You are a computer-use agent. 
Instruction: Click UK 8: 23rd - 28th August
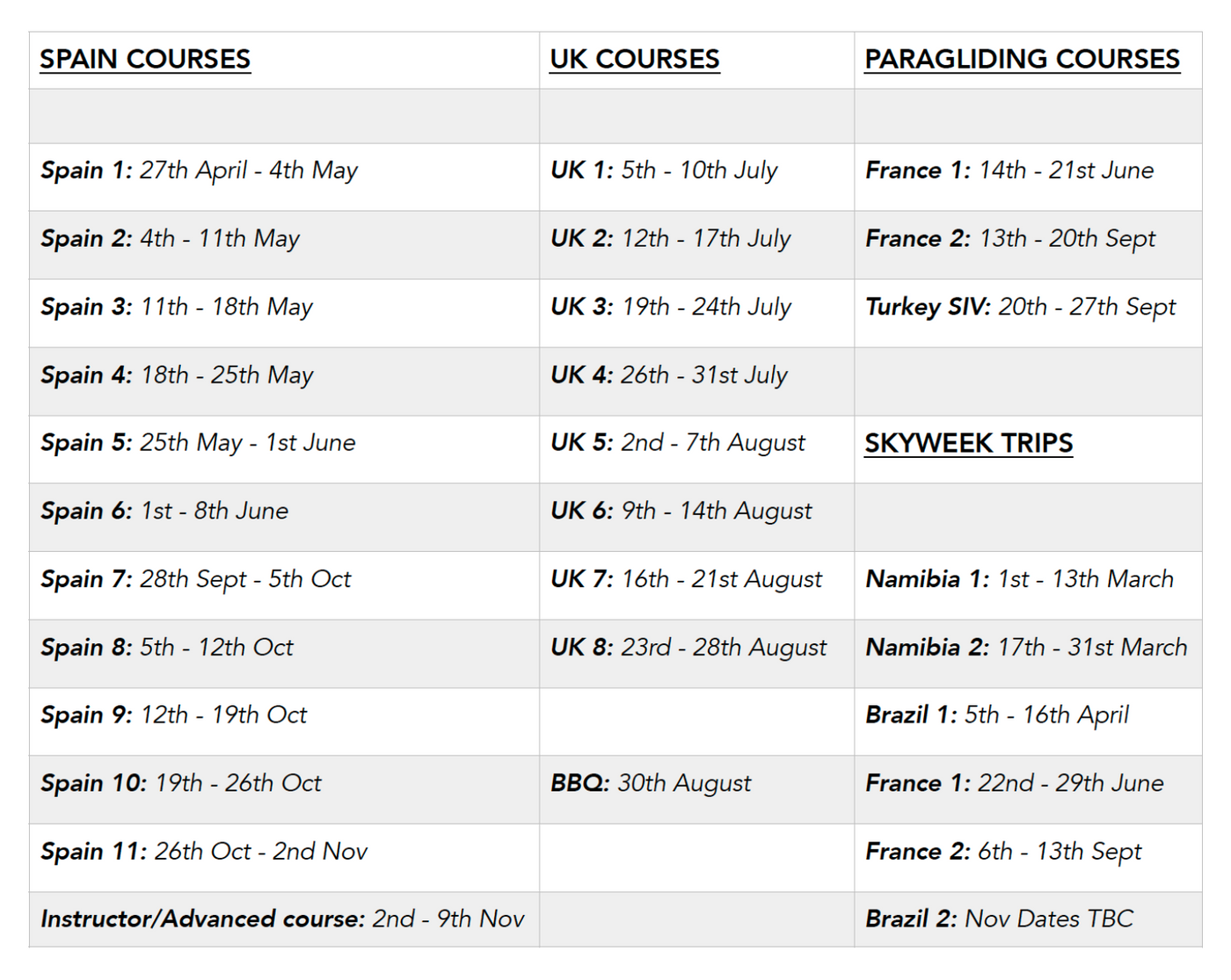(x=688, y=648)
